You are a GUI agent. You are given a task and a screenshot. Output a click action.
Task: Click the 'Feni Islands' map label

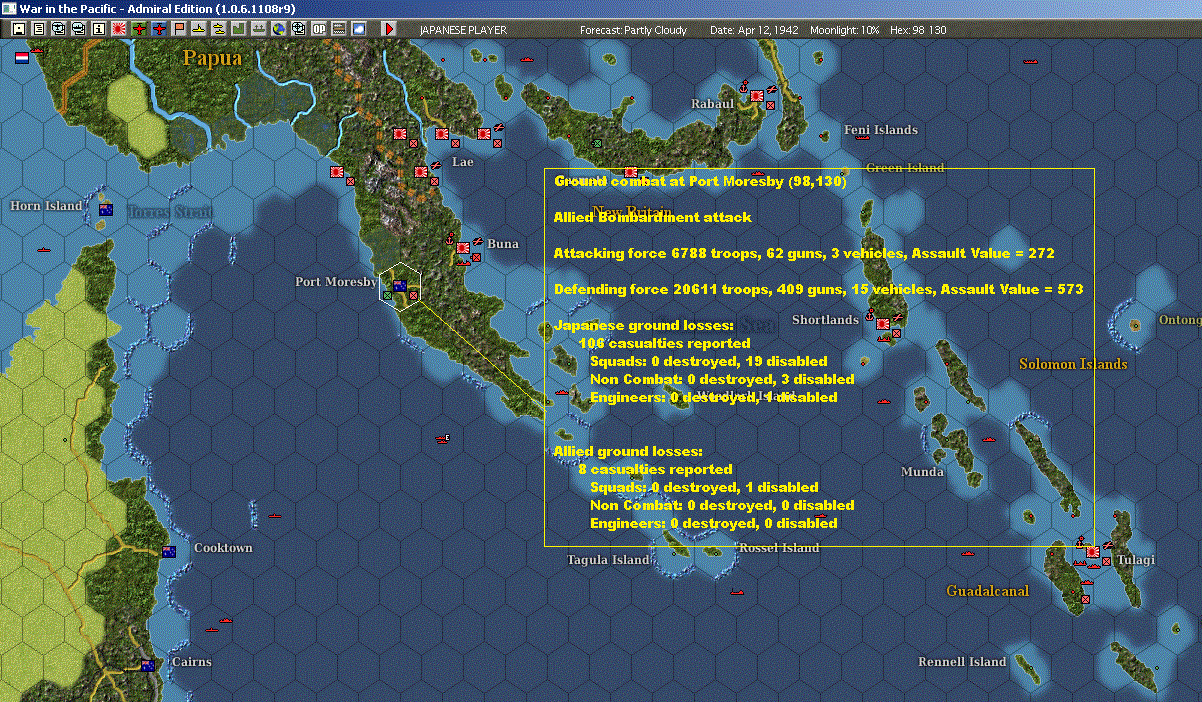[x=881, y=130]
